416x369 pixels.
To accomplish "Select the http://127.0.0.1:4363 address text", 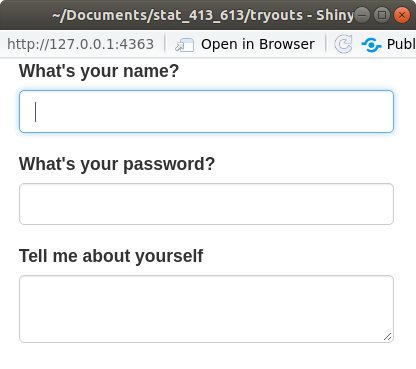I will [x=80, y=44].
